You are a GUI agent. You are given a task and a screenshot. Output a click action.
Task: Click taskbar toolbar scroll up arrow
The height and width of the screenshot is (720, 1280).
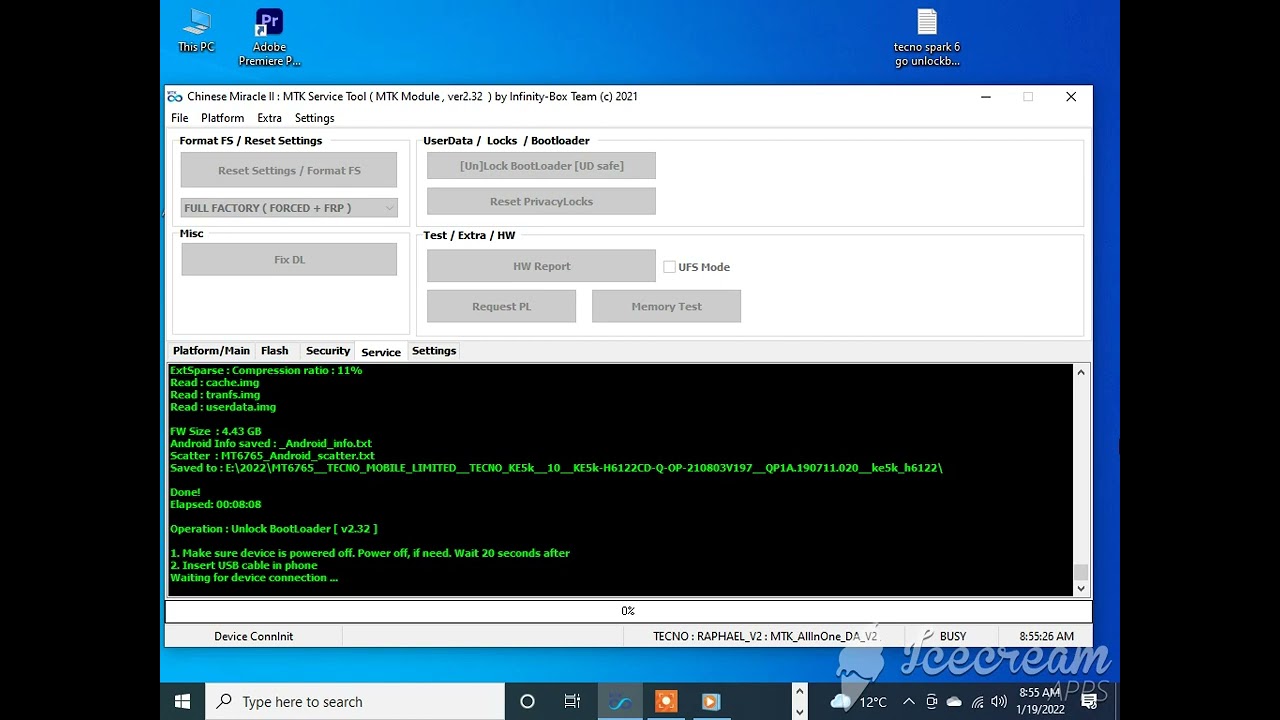(799, 691)
